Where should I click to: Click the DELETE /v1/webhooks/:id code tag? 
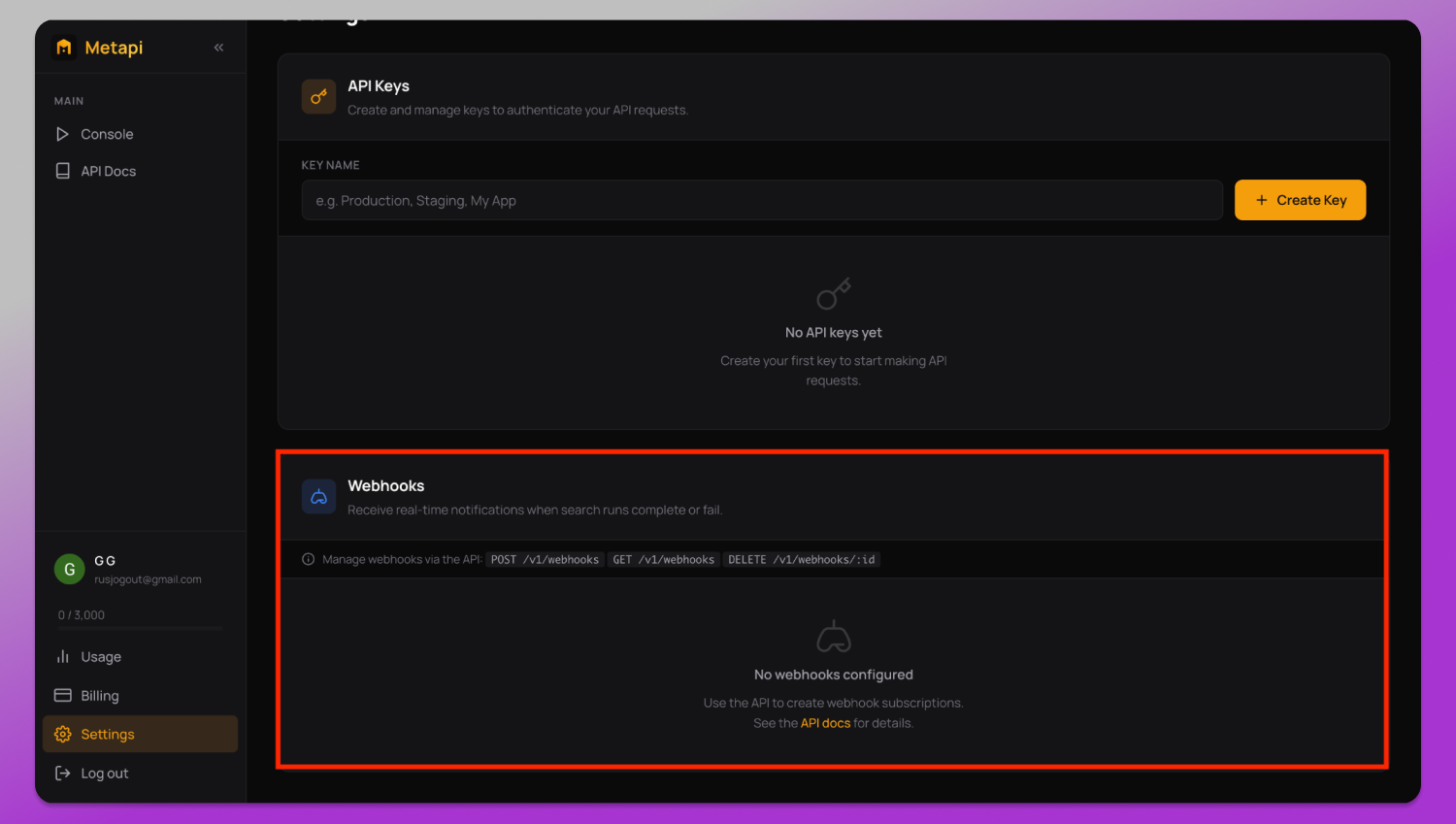pyautogui.click(x=802, y=560)
